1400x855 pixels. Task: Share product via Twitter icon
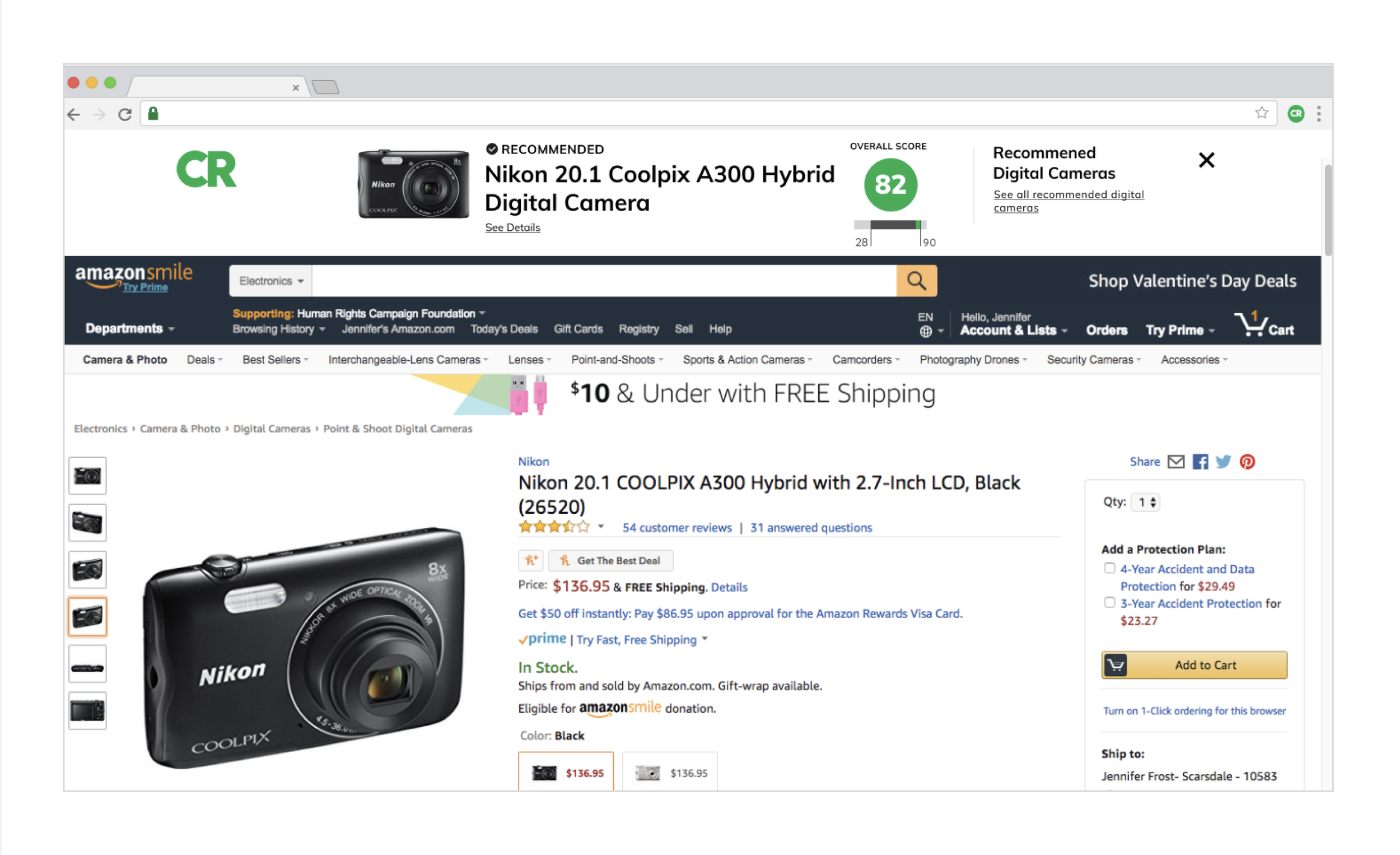1222,462
